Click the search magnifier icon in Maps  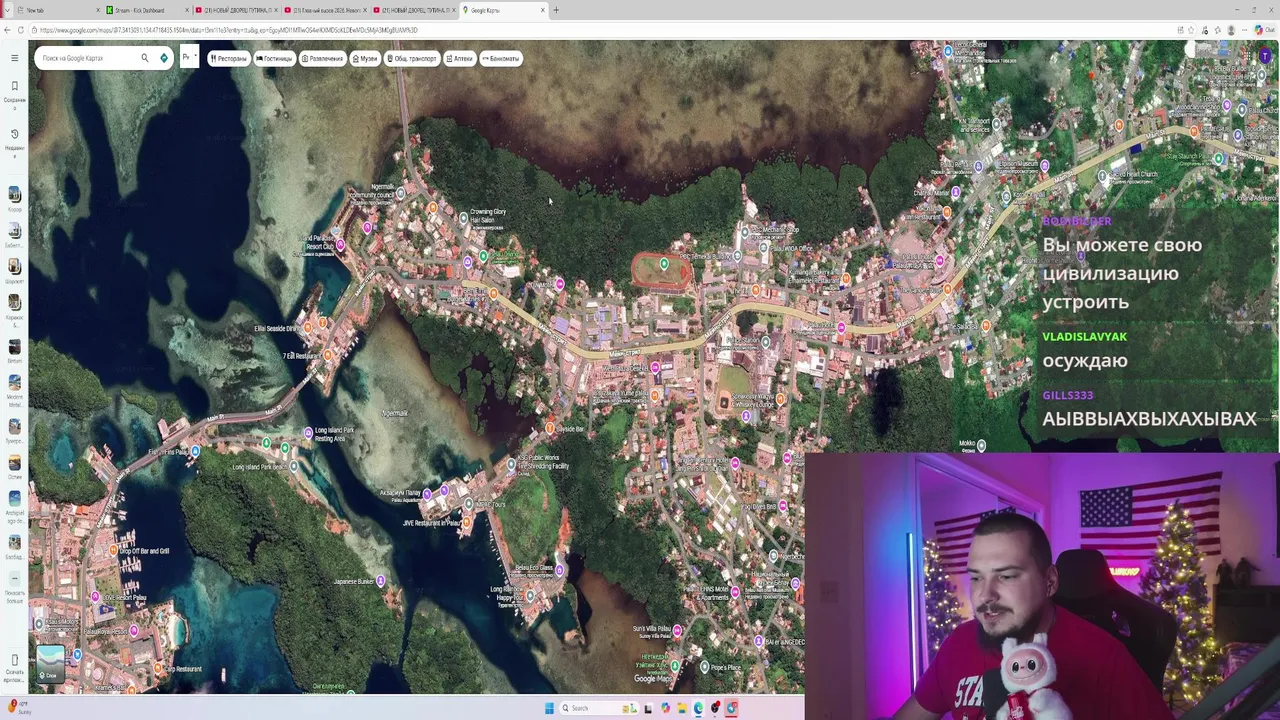(145, 58)
